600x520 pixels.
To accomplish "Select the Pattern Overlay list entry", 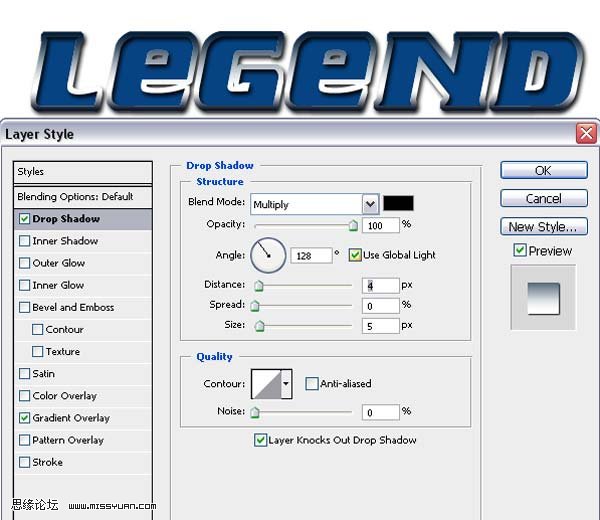I will click(83, 440).
